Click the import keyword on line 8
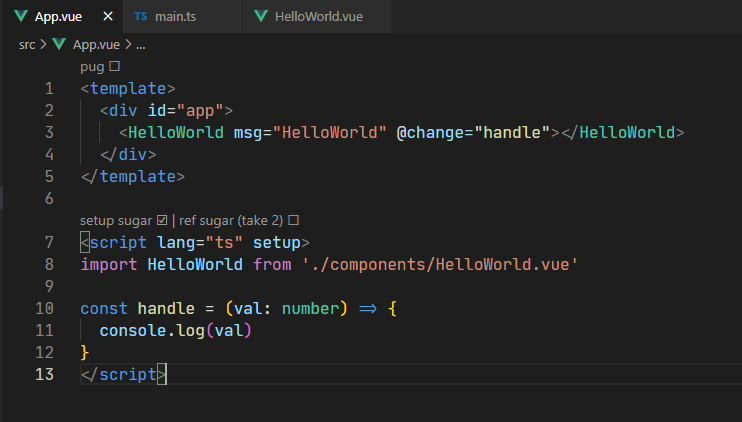 109,264
